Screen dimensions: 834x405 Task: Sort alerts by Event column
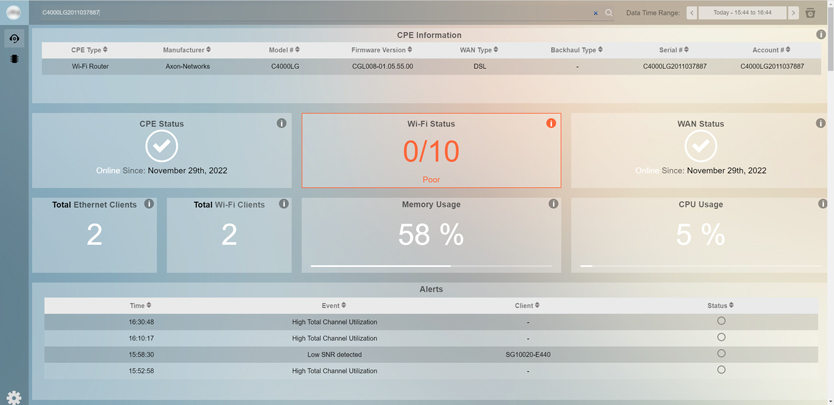pos(334,305)
